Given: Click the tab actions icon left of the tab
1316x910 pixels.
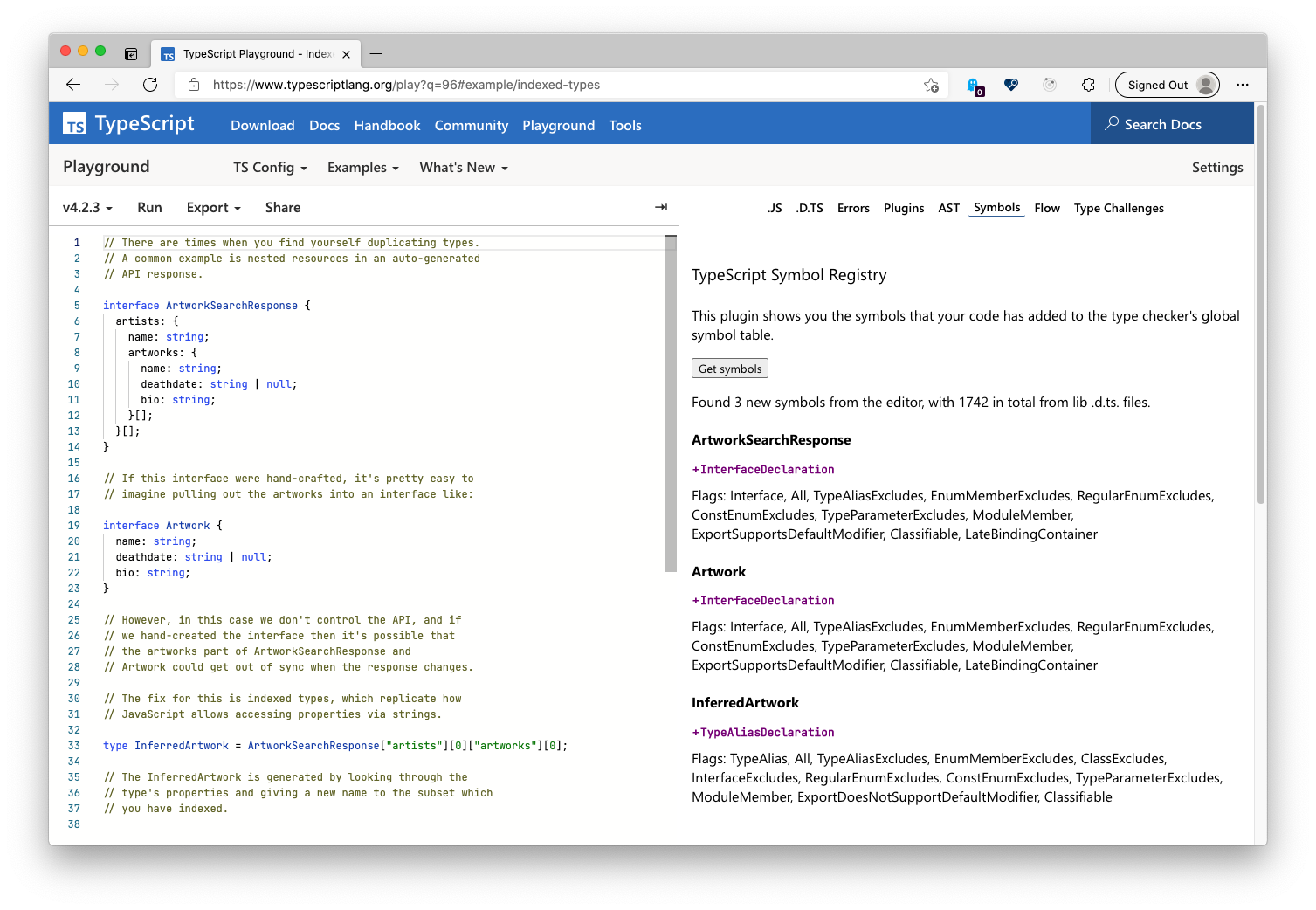Looking at the screenshot, I should [x=131, y=54].
